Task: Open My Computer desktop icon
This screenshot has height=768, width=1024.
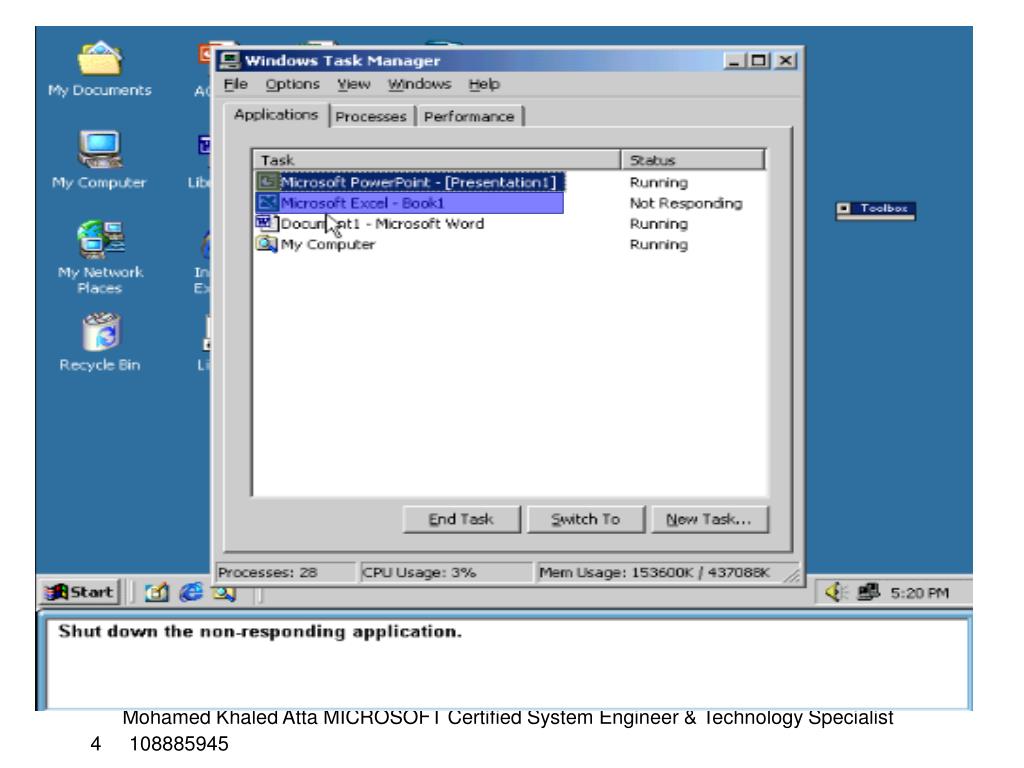Action: coord(99,160)
